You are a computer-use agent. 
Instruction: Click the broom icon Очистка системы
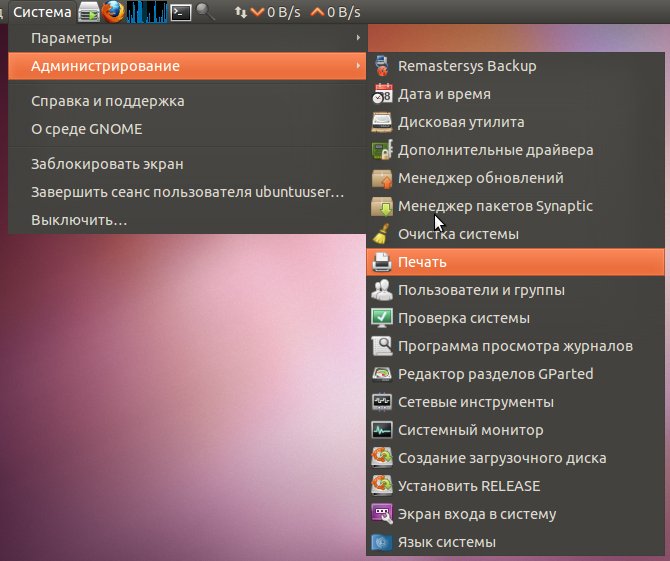point(382,234)
